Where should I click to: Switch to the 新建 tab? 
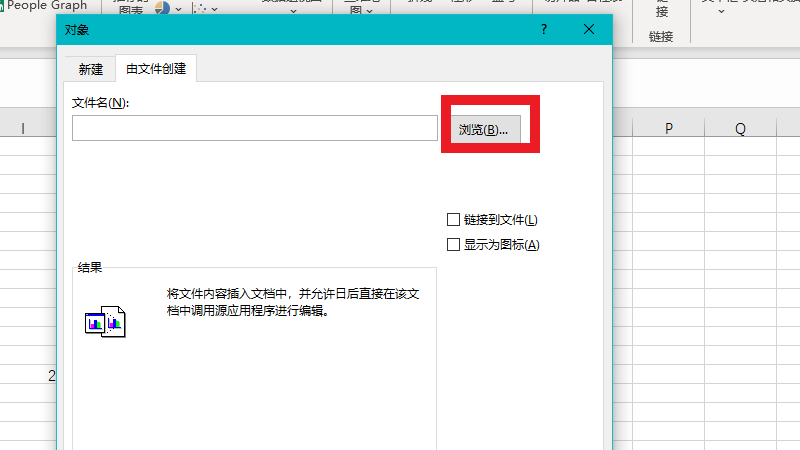pos(90,69)
